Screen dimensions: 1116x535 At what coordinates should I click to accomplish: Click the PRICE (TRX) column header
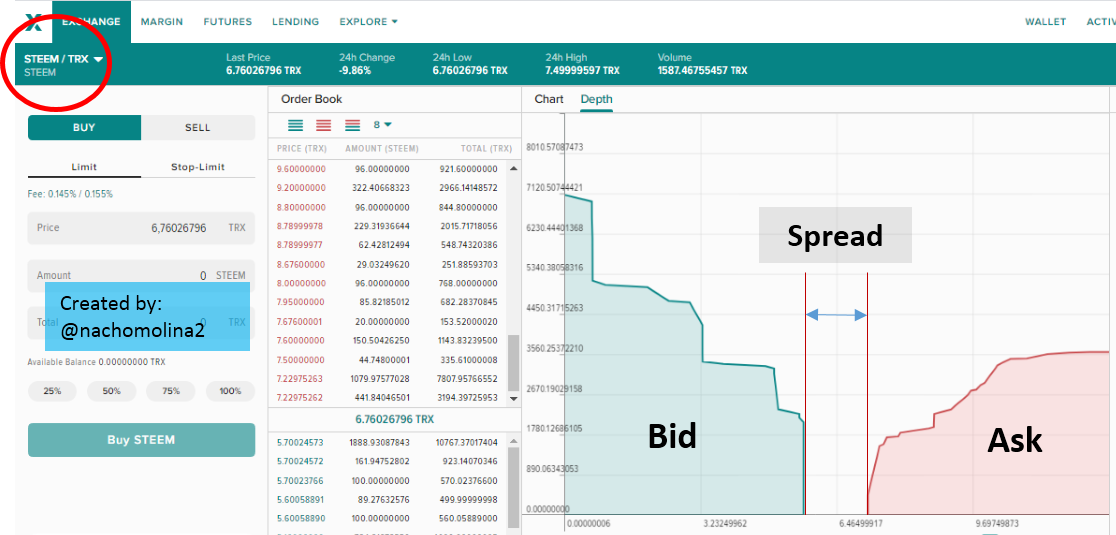coord(301,149)
